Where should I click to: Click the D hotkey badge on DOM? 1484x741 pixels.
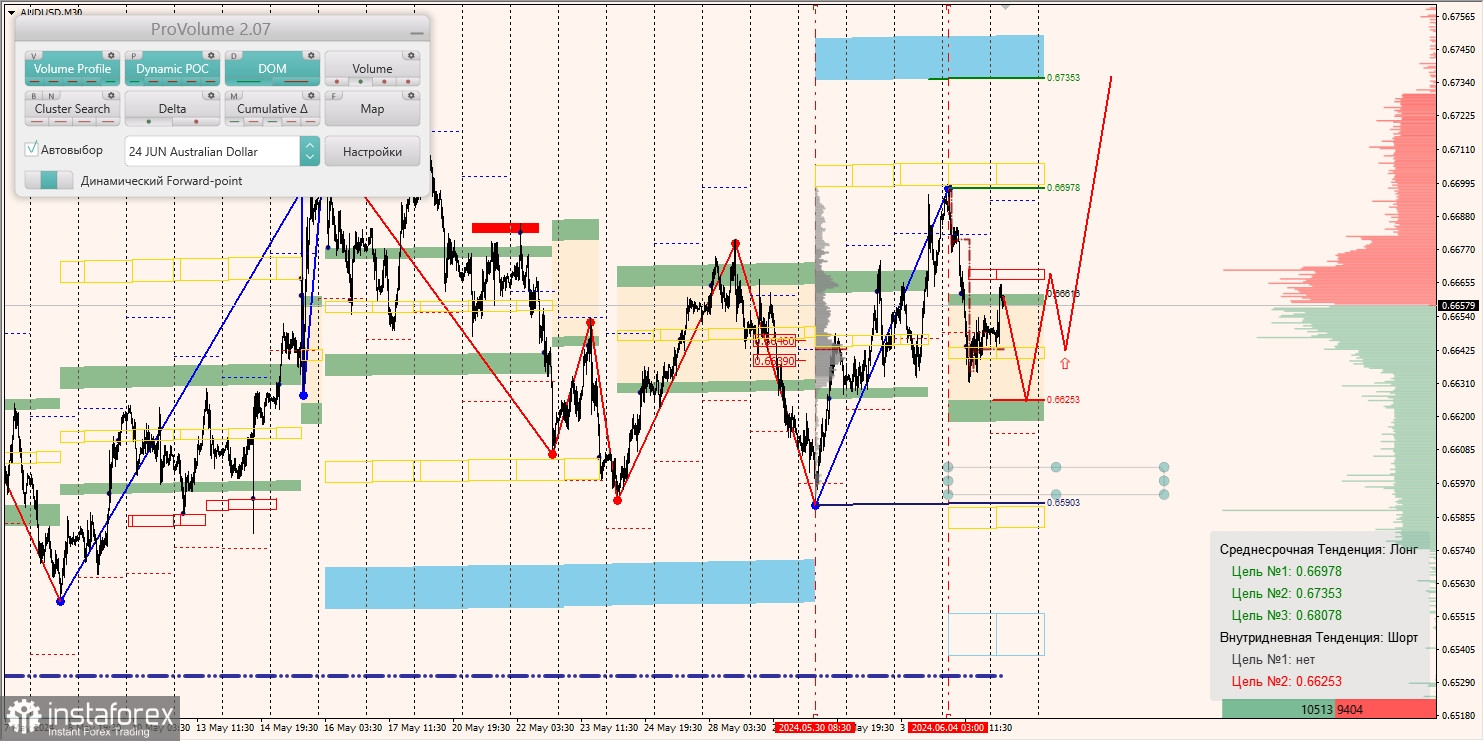click(x=234, y=56)
